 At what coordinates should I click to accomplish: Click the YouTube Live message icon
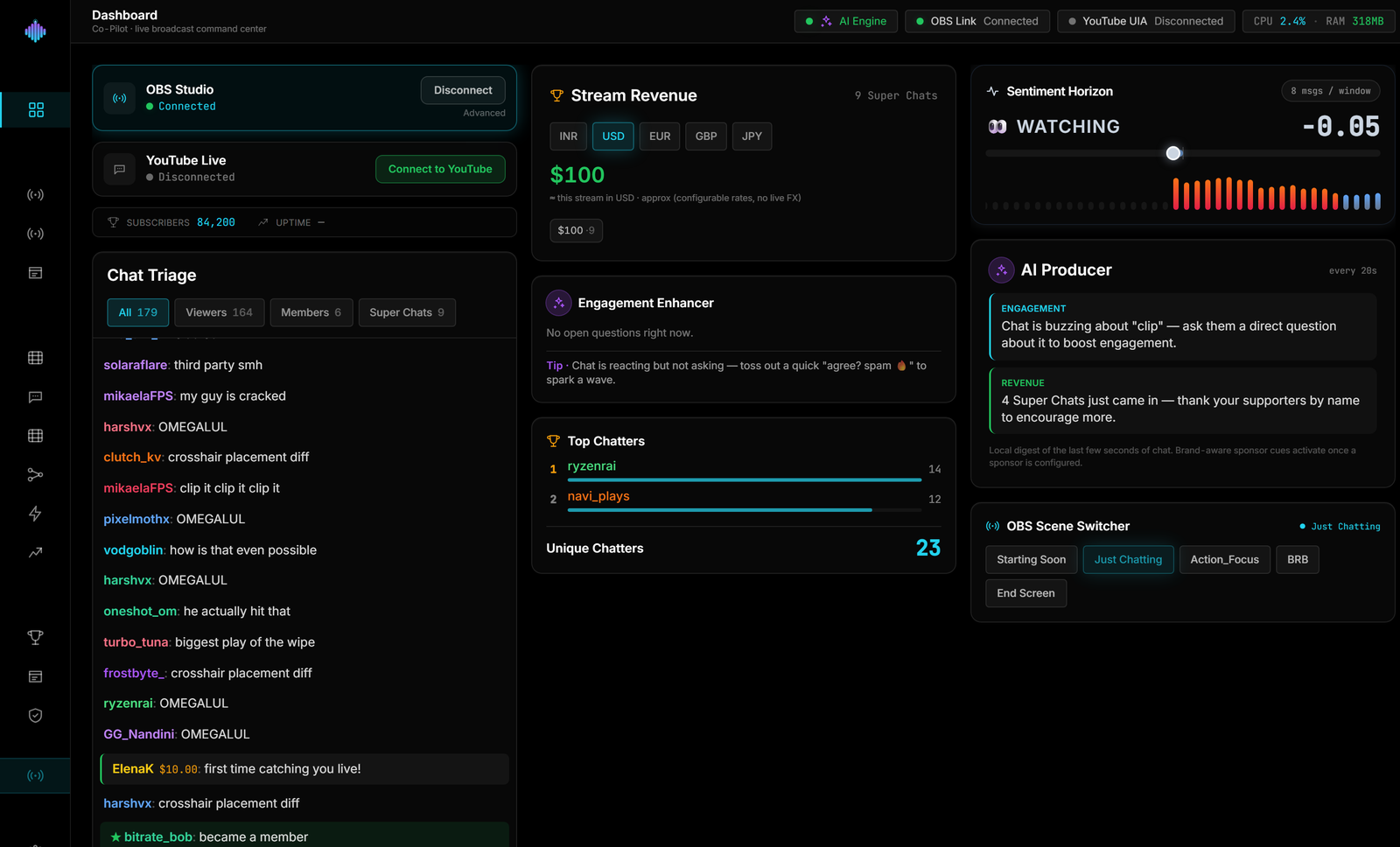120,169
